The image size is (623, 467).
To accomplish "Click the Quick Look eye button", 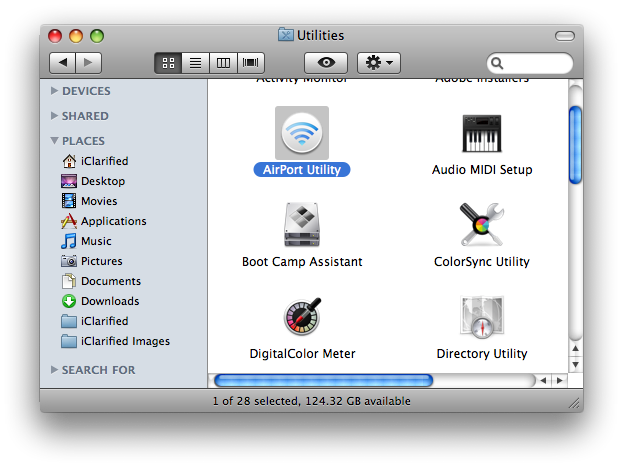I will tap(325, 63).
